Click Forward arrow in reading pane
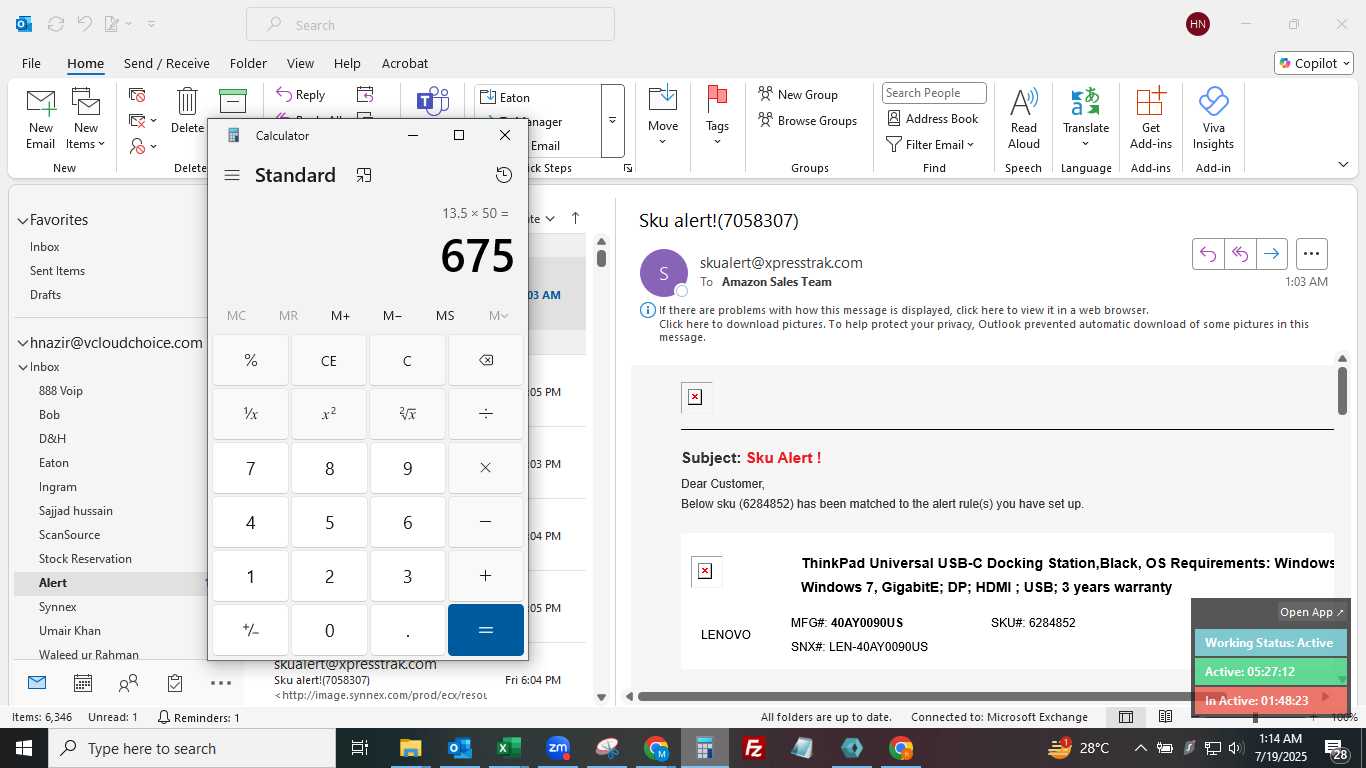Image resolution: width=1366 pixels, height=768 pixels. coord(1271,254)
